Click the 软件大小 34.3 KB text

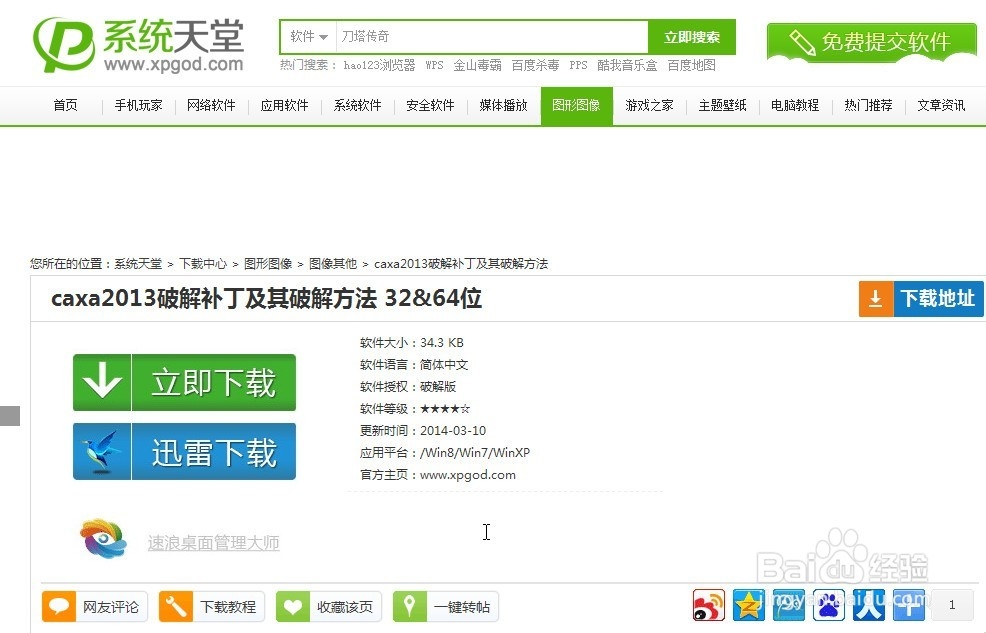tap(412, 343)
